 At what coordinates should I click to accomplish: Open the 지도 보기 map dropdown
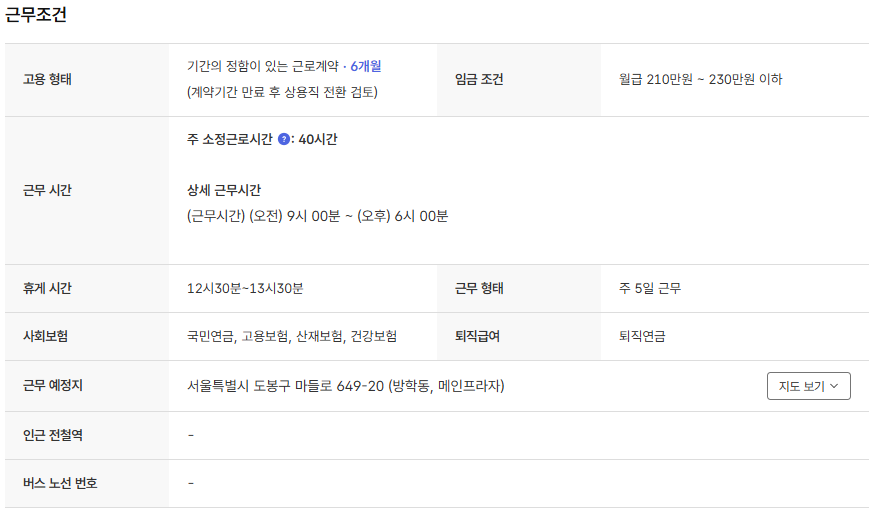[x=808, y=386]
